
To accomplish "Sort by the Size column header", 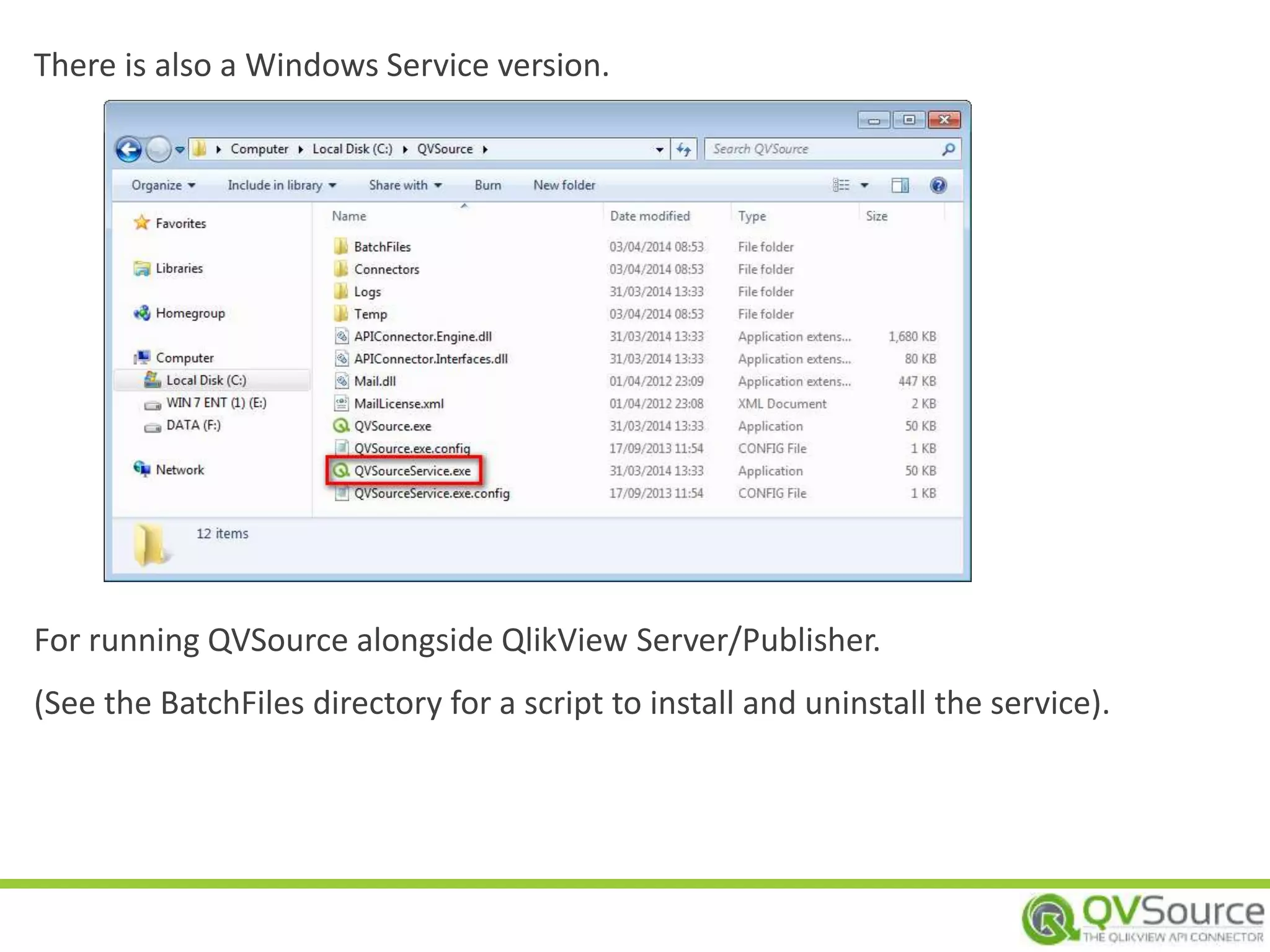I will pos(876,216).
